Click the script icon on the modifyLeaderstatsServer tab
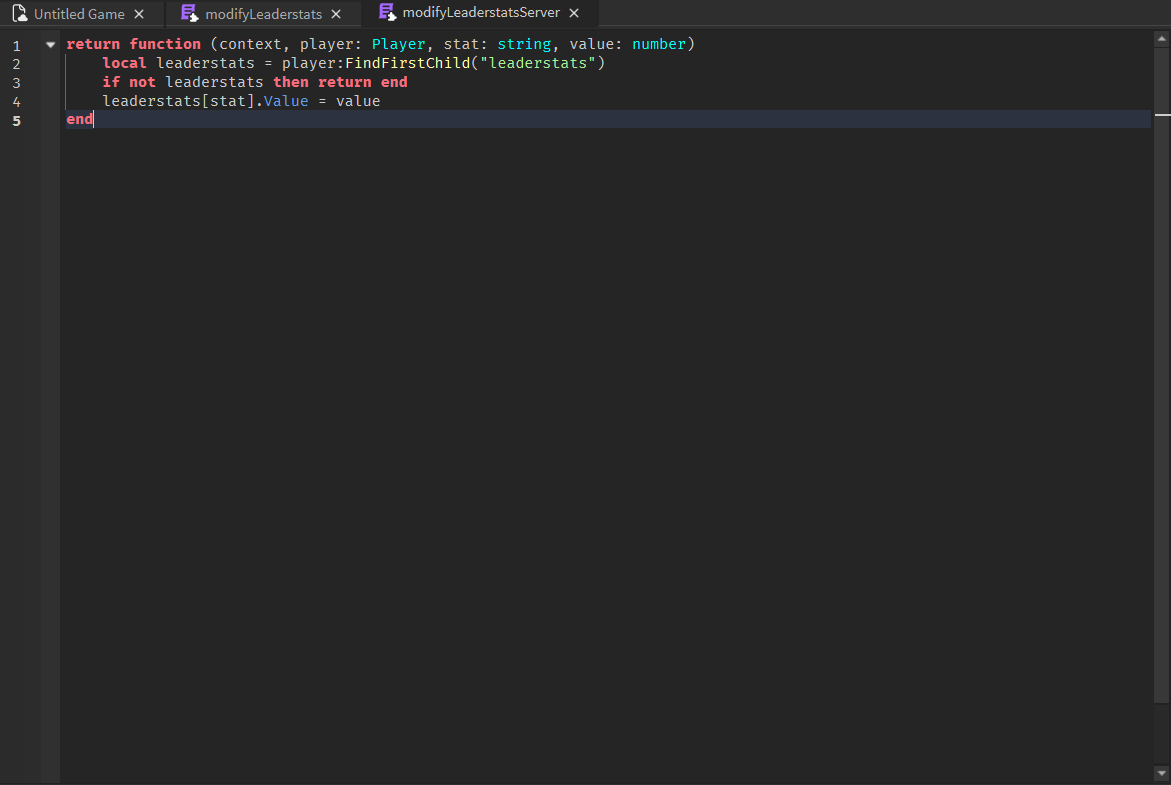Image resolution: width=1171 pixels, height=785 pixels. [388, 13]
